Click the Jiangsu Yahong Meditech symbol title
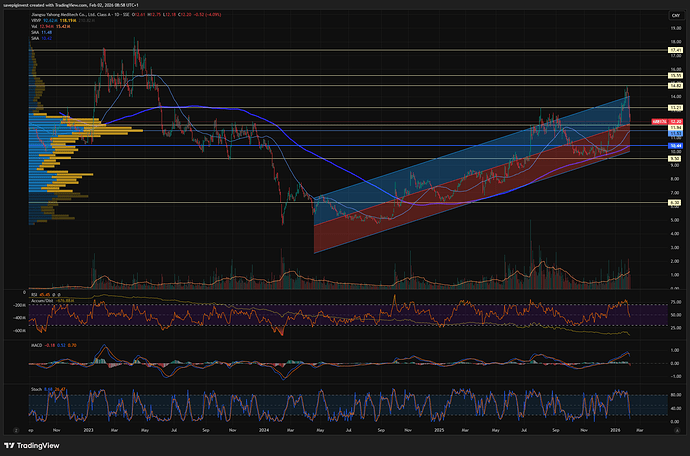The height and width of the screenshot is (456, 690). pos(60,15)
